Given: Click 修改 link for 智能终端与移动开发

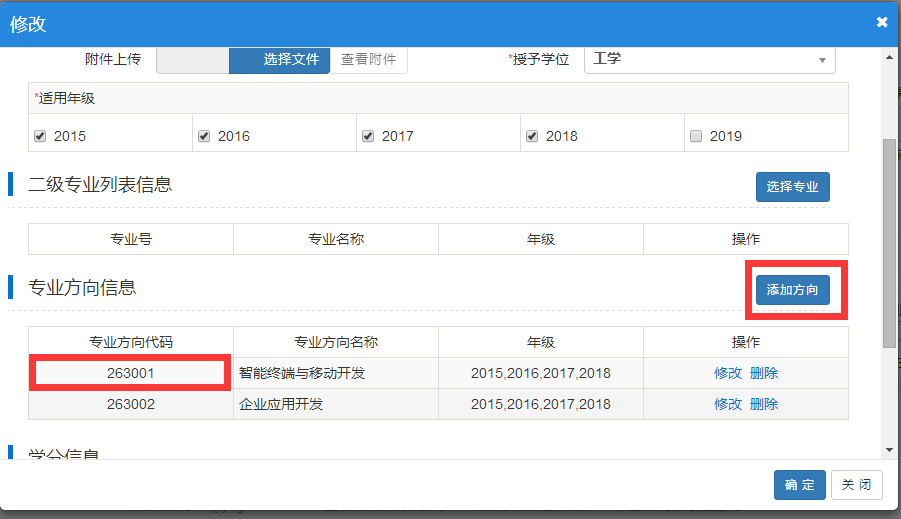Looking at the screenshot, I should click(x=727, y=373).
